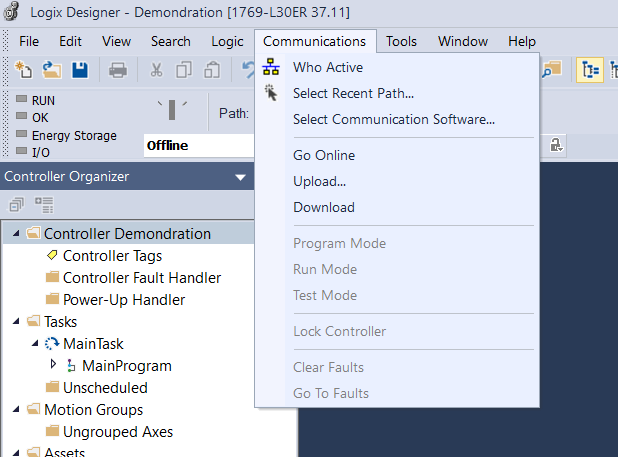Open the Tools menu

(x=401, y=41)
